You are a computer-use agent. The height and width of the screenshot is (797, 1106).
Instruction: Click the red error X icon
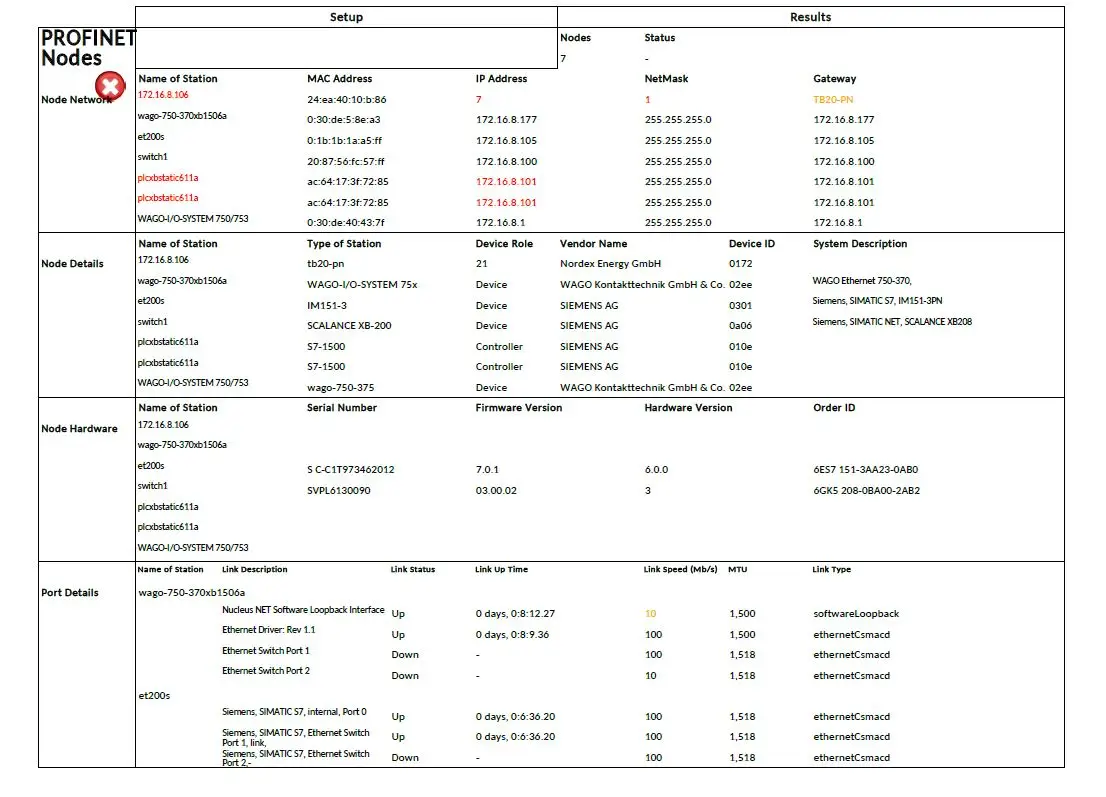(x=110, y=86)
